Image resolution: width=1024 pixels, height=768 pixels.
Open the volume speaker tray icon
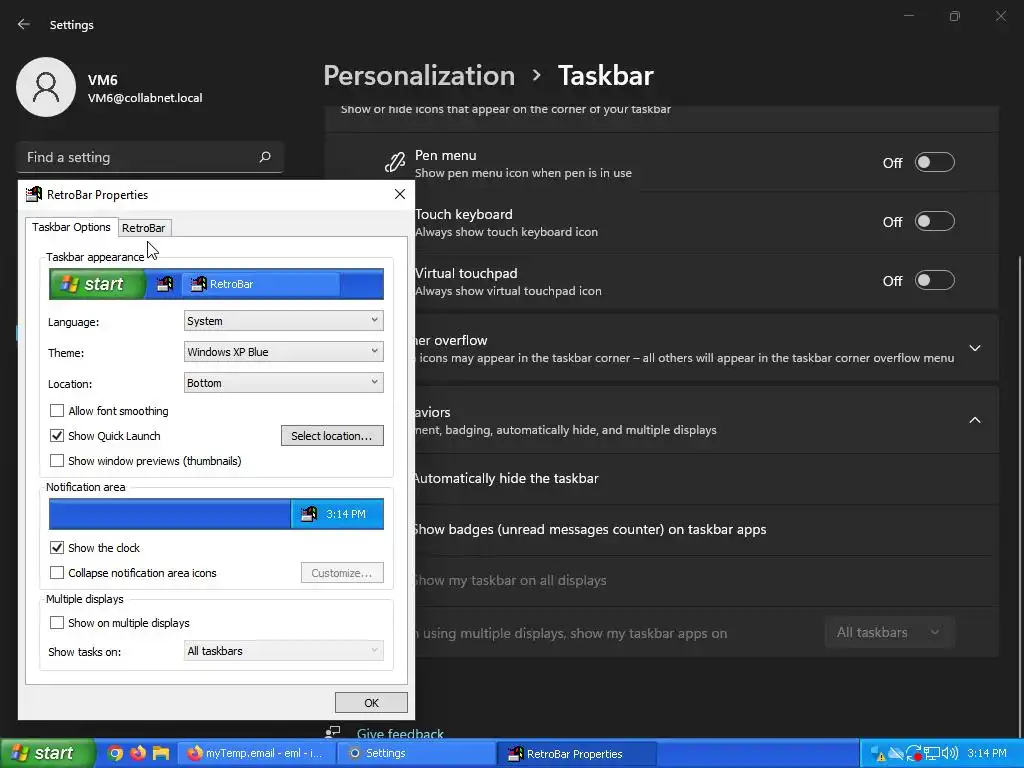pos(950,754)
